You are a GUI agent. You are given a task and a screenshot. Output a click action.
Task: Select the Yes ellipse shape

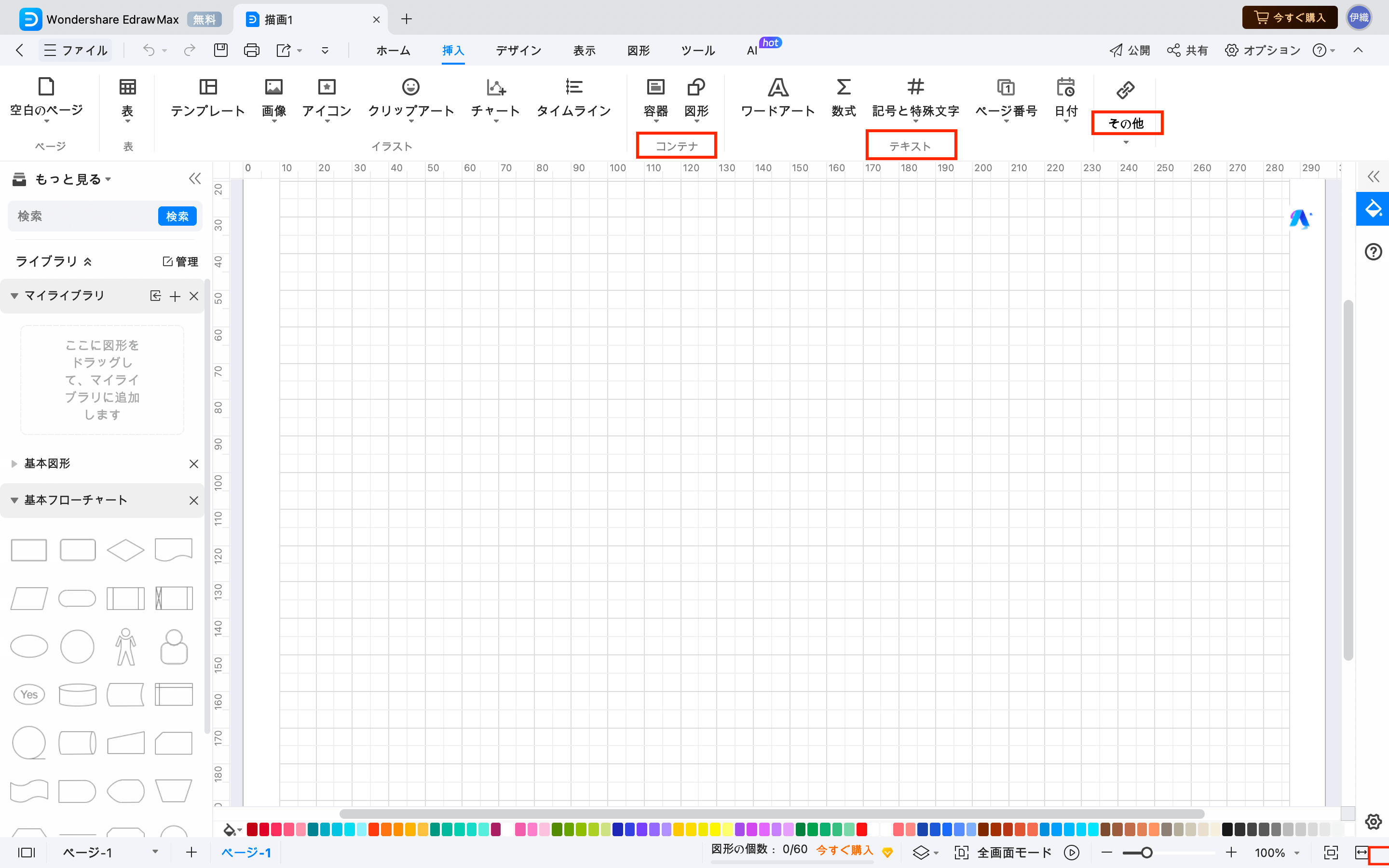(29, 694)
